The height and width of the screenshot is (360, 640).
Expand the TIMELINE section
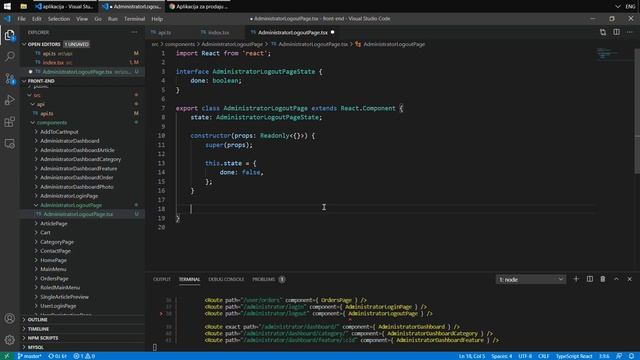coord(38,329)
